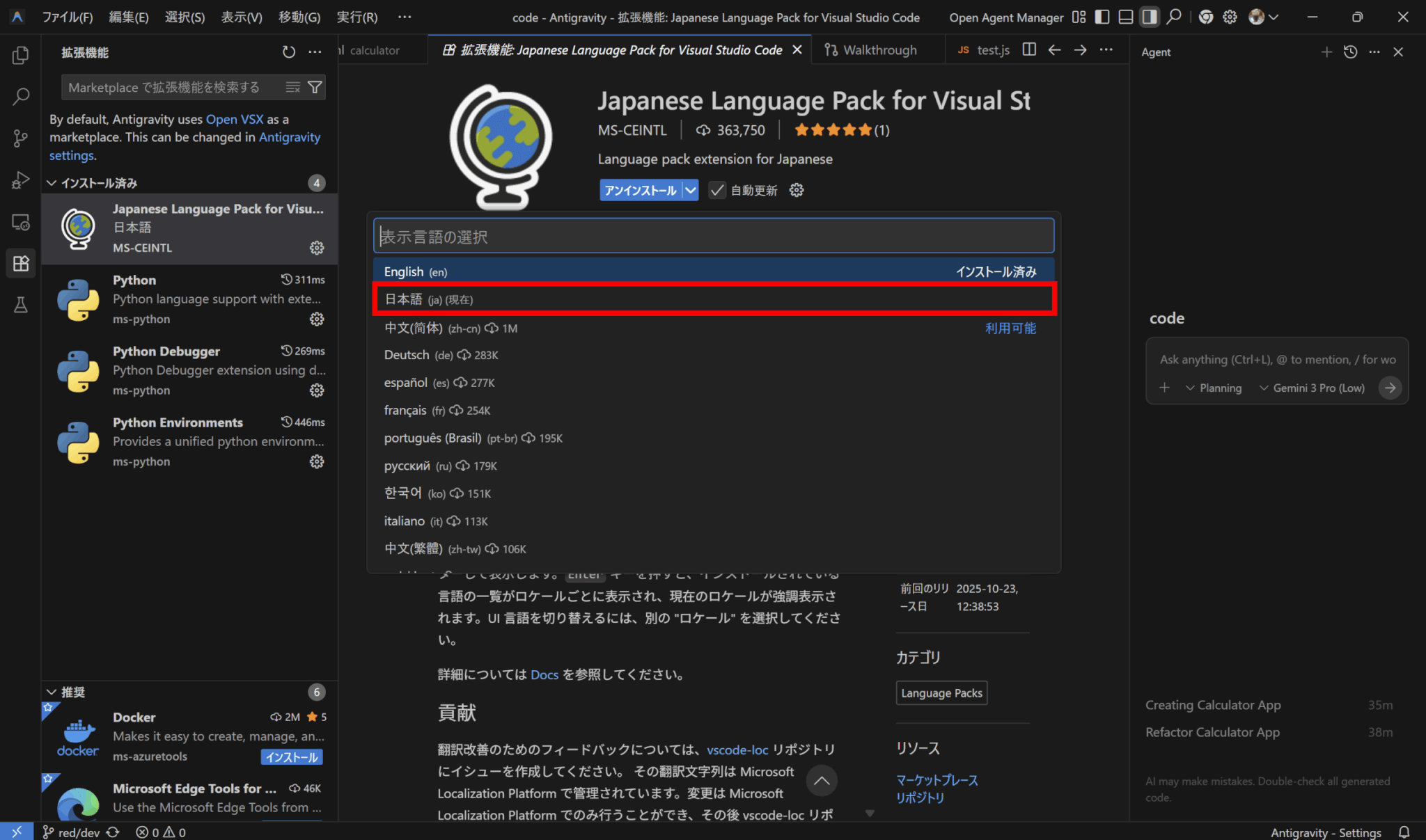Select 中文(简体) in language list

(414, 328)
